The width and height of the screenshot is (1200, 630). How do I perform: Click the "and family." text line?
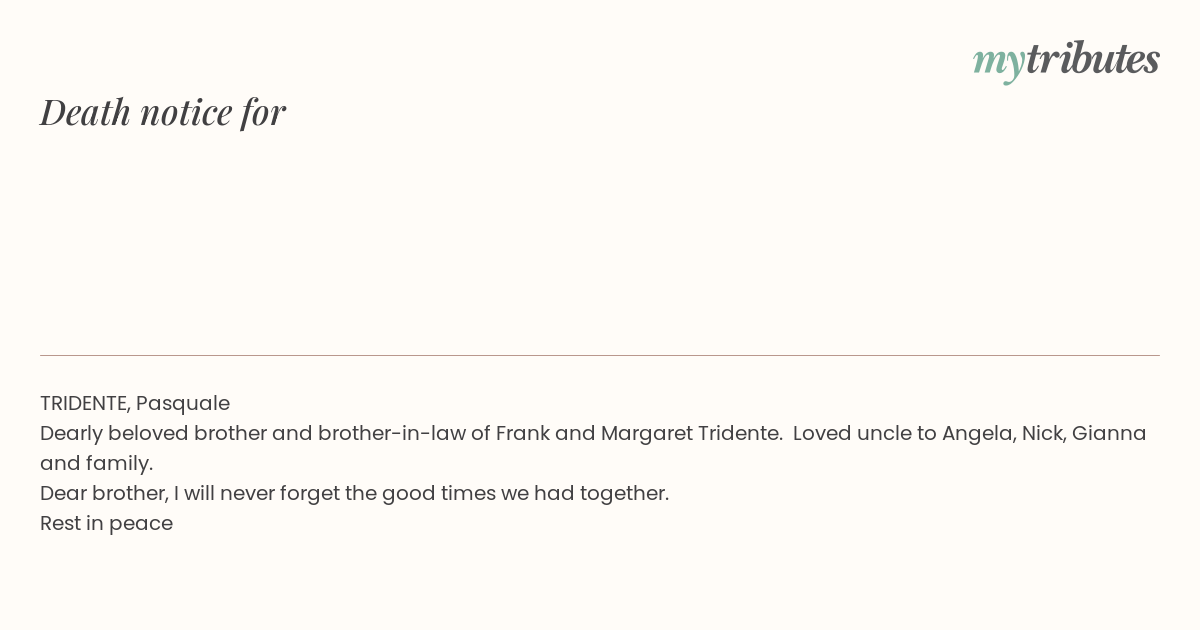[96, 463]
